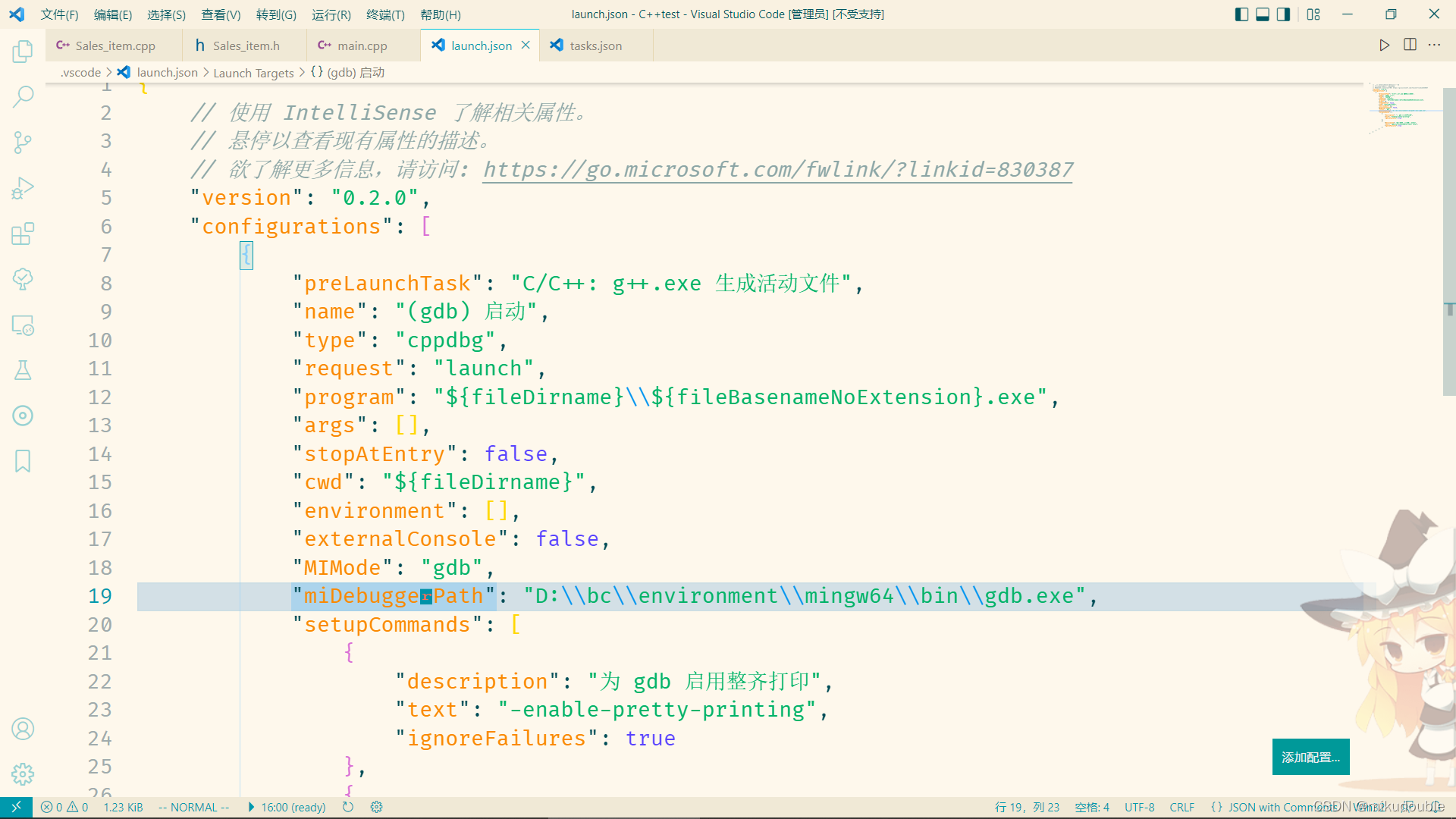This screenshot has height=819, width=1456.
Task: Switch to the main.cpp tab
Action: pyautogui.click(x=362, y=46)
